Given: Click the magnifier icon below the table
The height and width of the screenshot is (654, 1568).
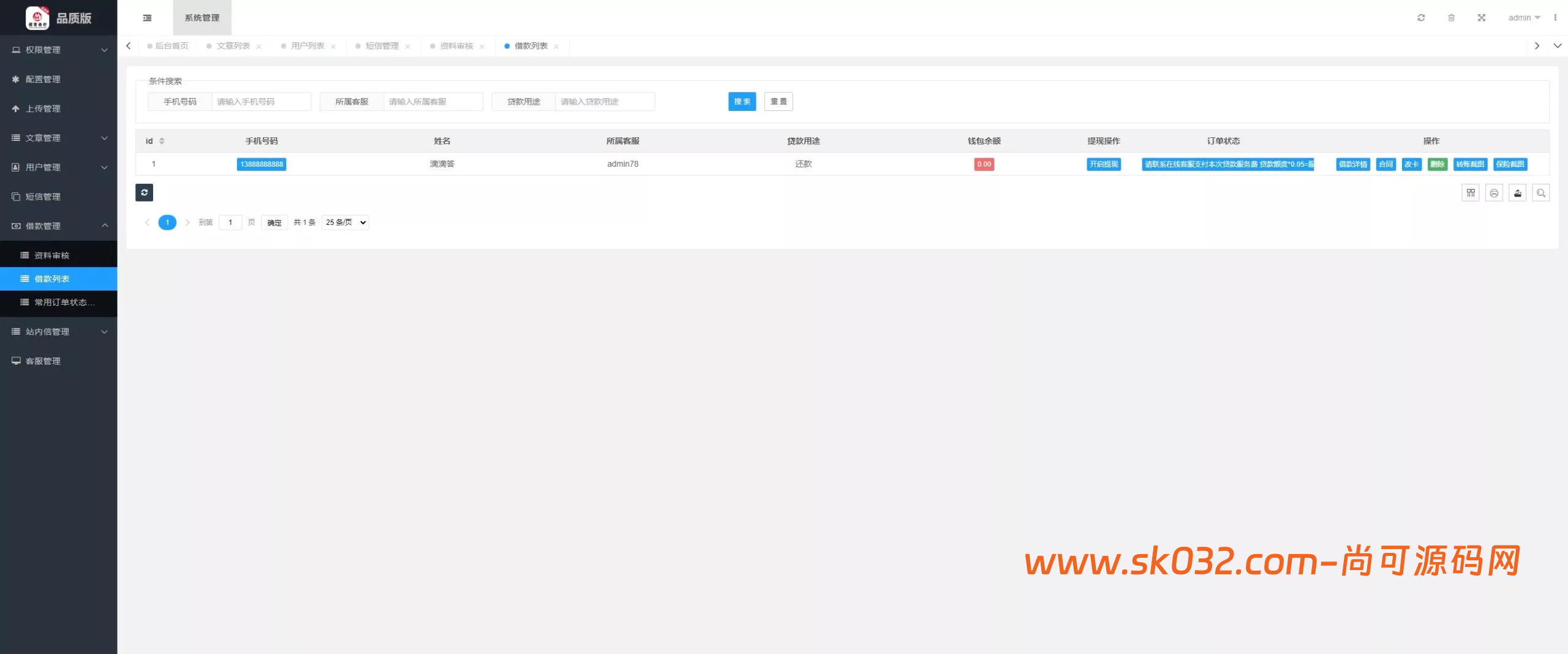Looking at the screenshot, I should (1540, 193).
